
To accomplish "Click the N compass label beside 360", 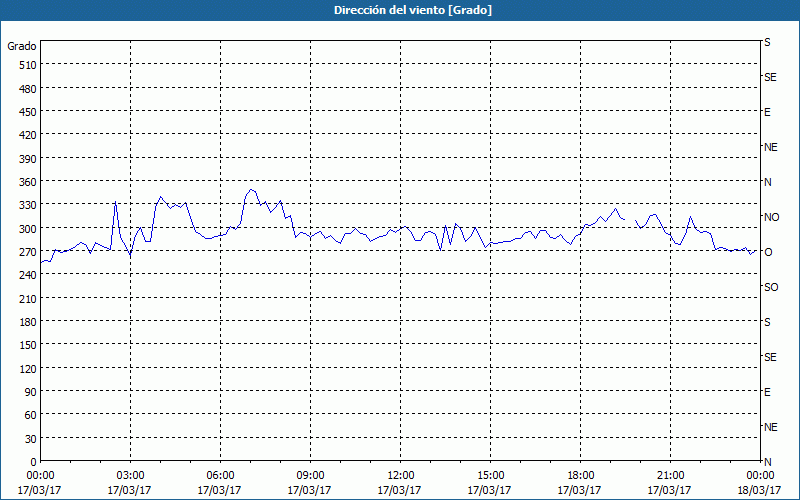I will pyautogui.click(x=767, y=182).
